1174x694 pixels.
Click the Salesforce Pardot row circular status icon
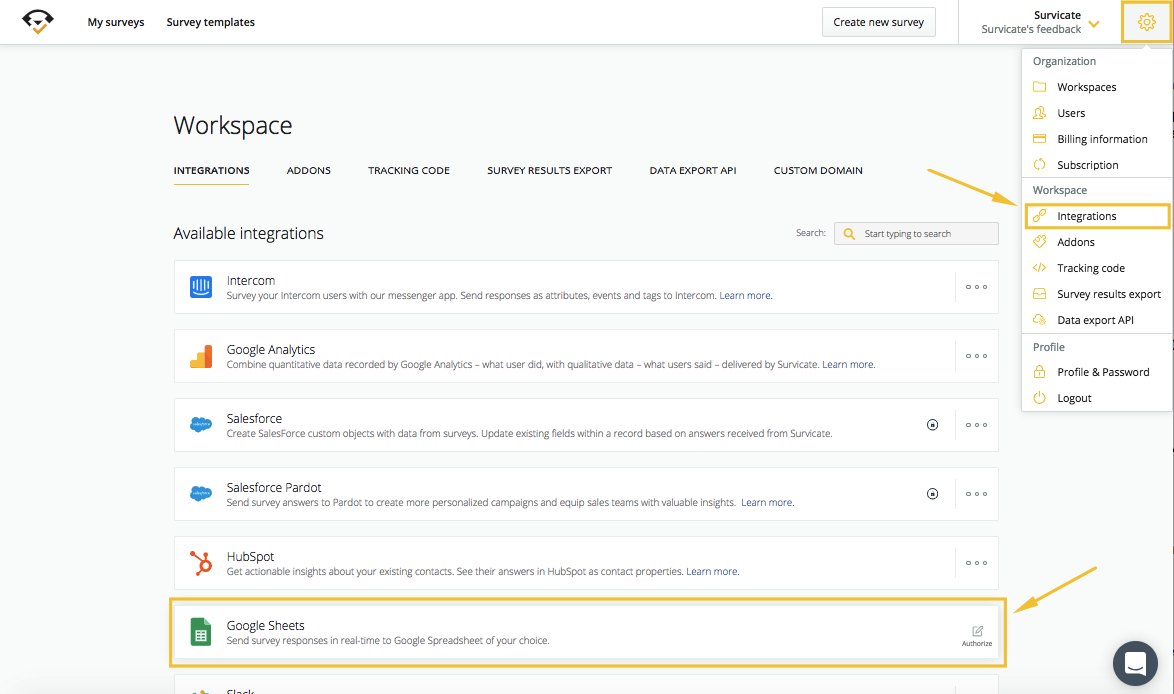[x=932, y=493]
